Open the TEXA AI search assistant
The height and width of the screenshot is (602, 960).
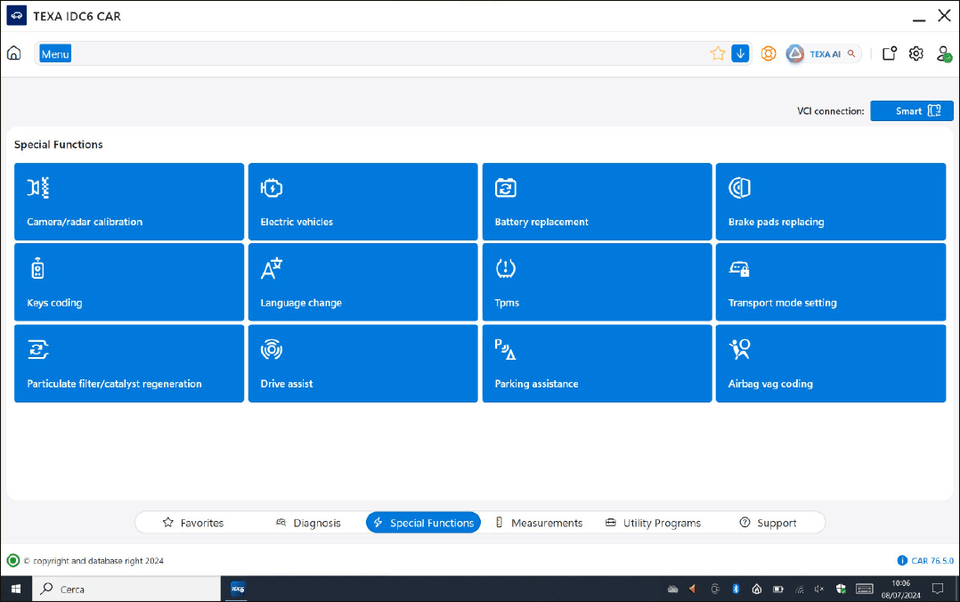[x=821, y=54]
